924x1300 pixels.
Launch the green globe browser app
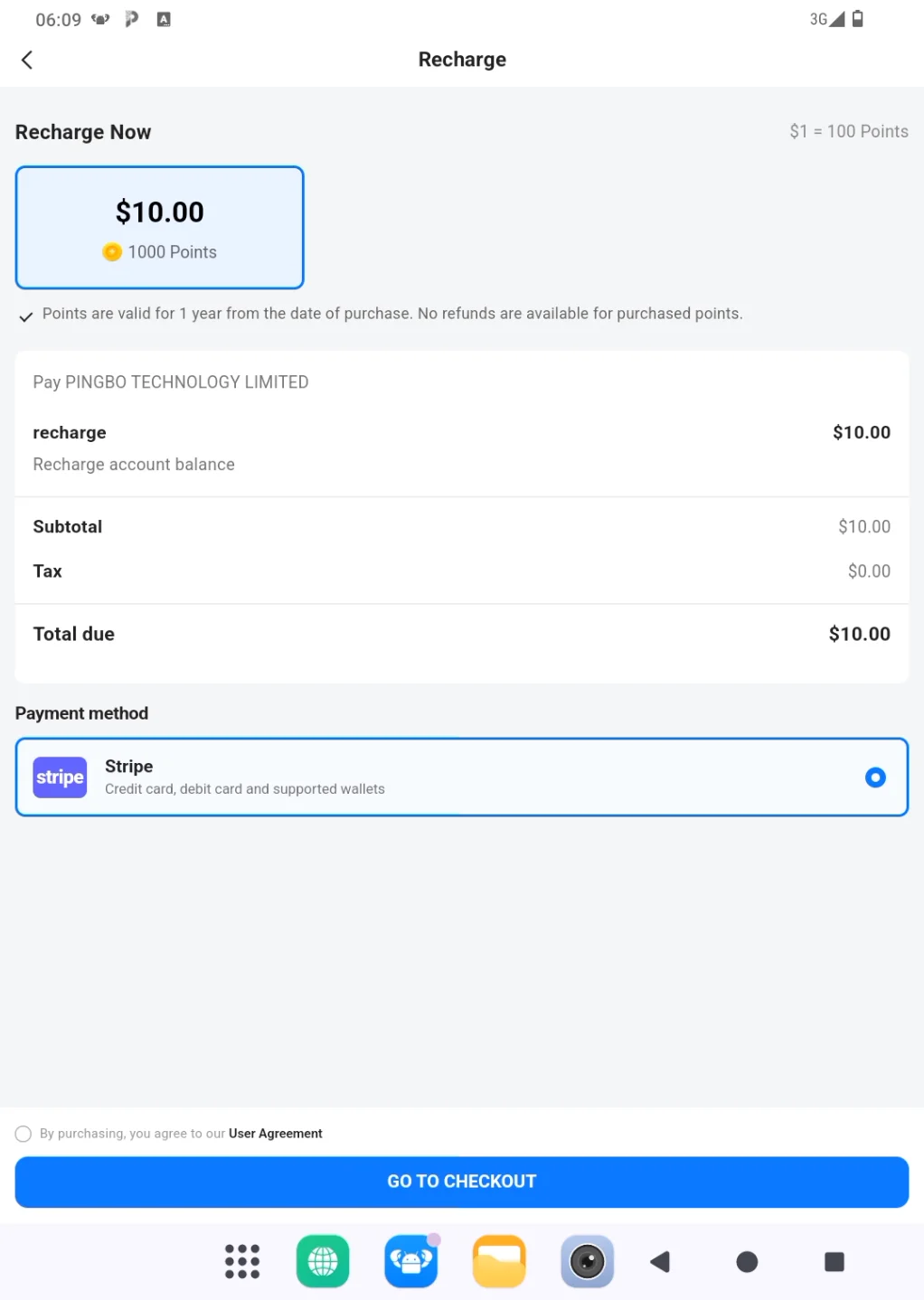(323, 1261)
